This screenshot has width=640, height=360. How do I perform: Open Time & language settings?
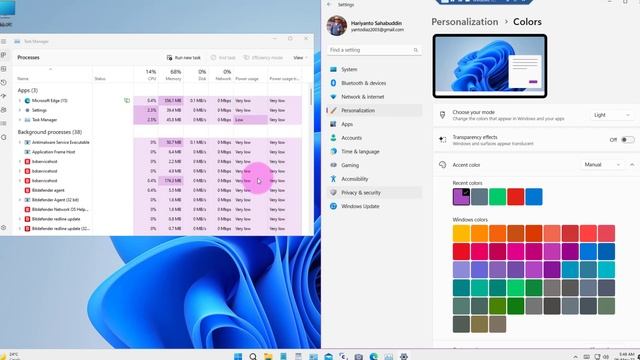point(374,151)
